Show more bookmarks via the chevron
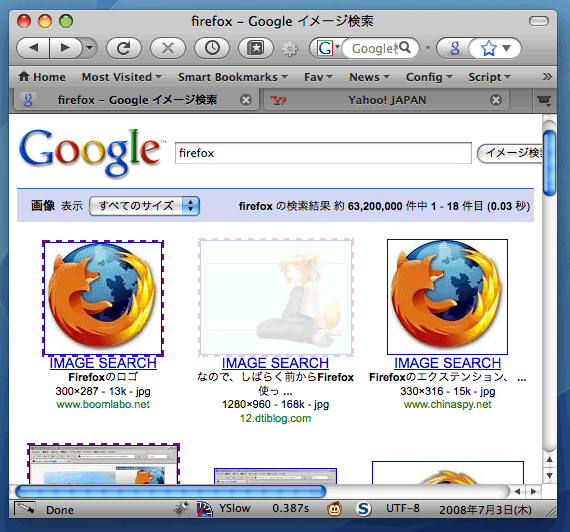Image resolution: width=570 pixels, height=532 pixels. pyautogui.click(x=547, y=77)
